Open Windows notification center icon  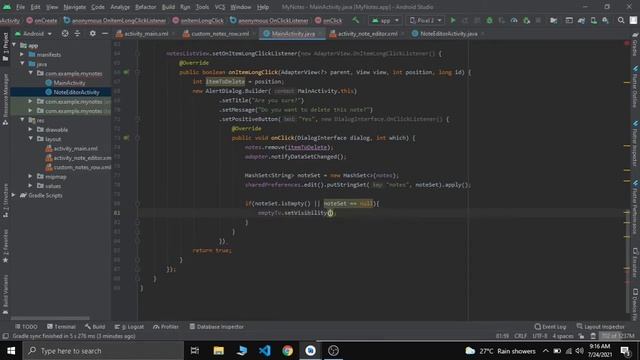click(x=625, y=351)
